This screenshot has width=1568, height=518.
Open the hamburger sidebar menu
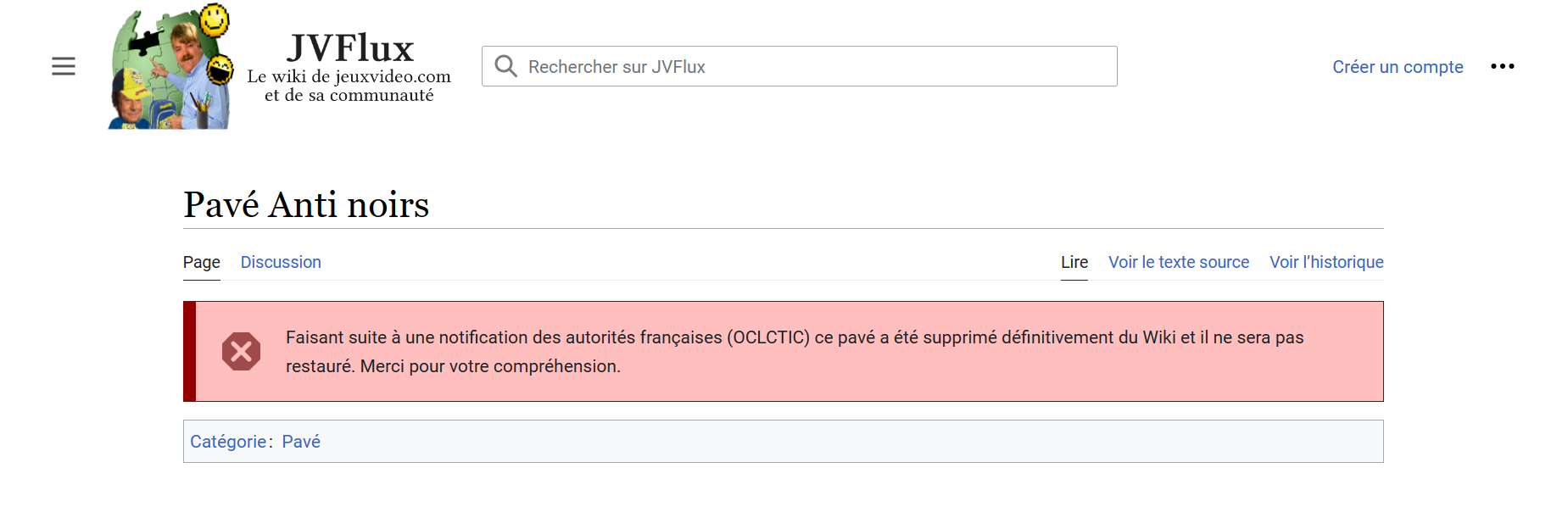tap(64, 66)
